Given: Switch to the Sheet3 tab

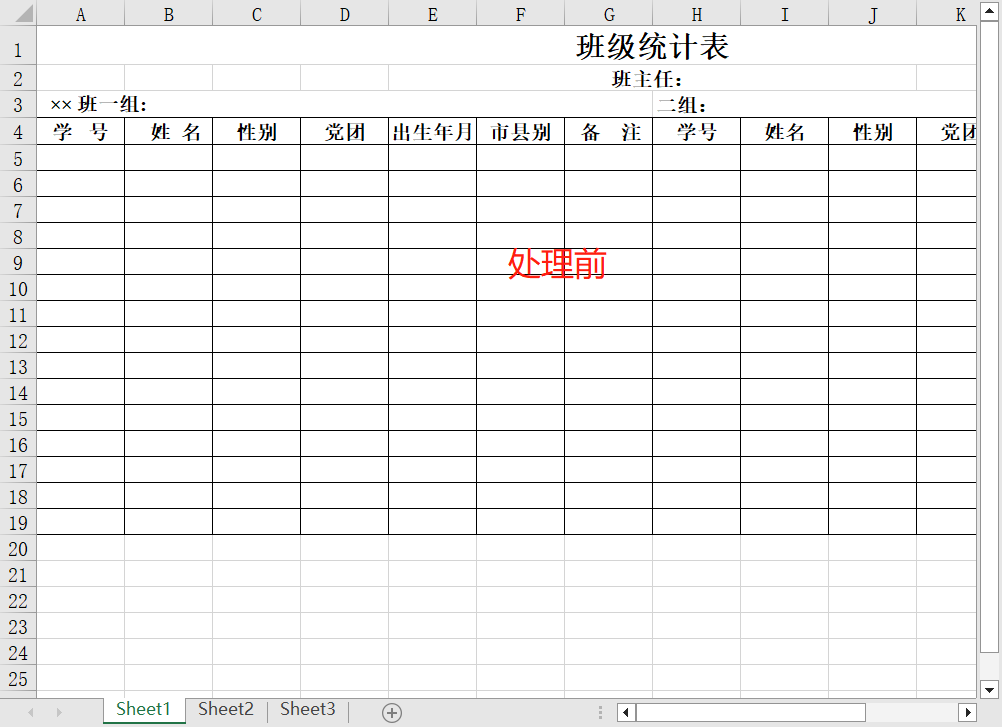Looking at the screenshot, I should click(x=307, y=709).
